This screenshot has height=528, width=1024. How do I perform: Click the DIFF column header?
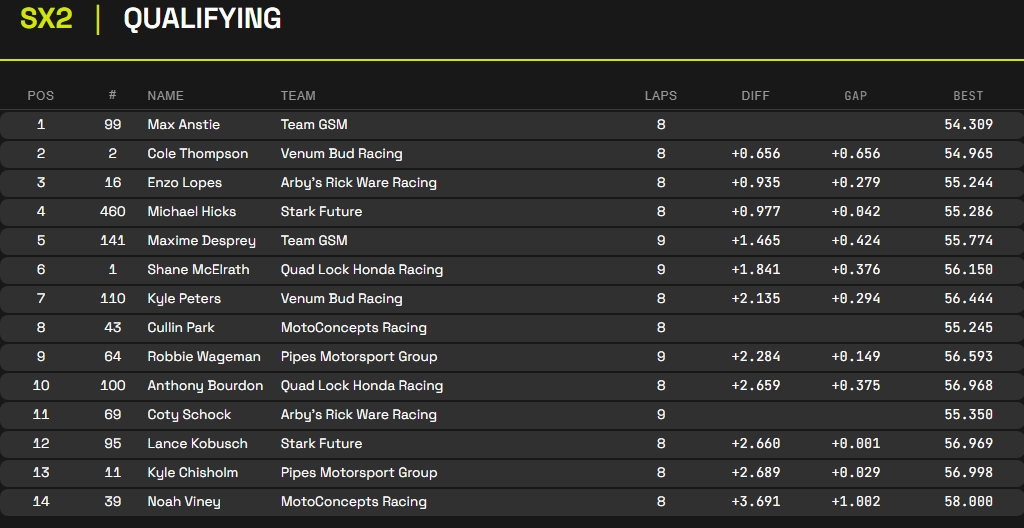tap(755, 96)
